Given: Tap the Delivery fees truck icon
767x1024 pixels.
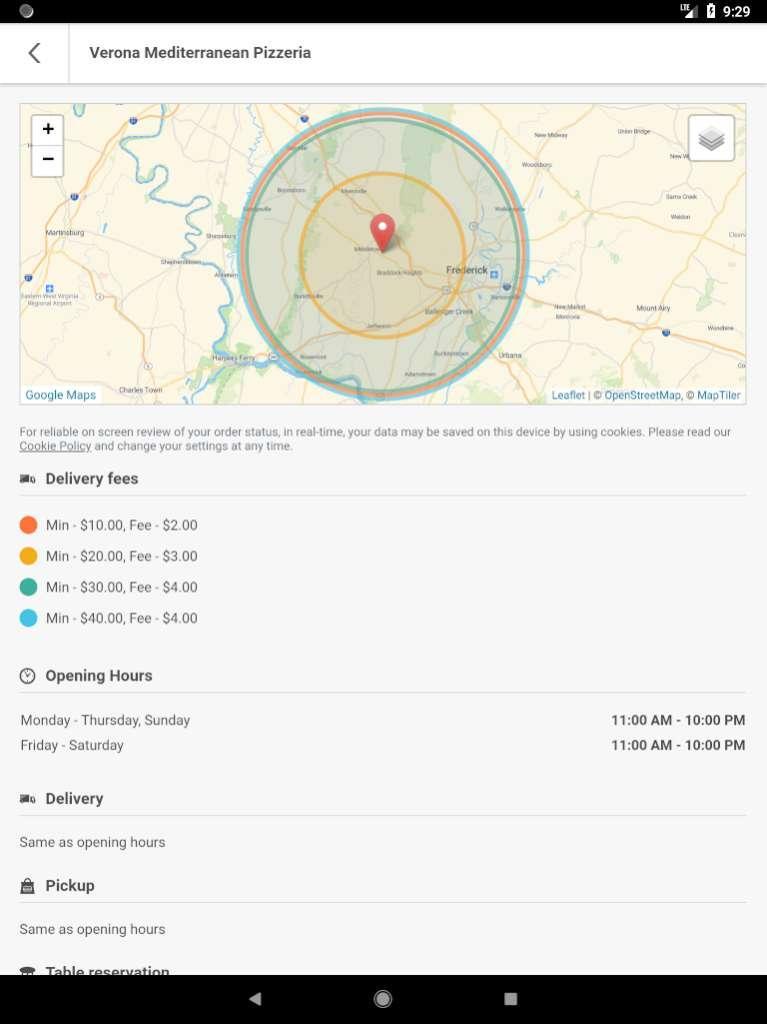Looking at the screenshot, I should [27, 479].
